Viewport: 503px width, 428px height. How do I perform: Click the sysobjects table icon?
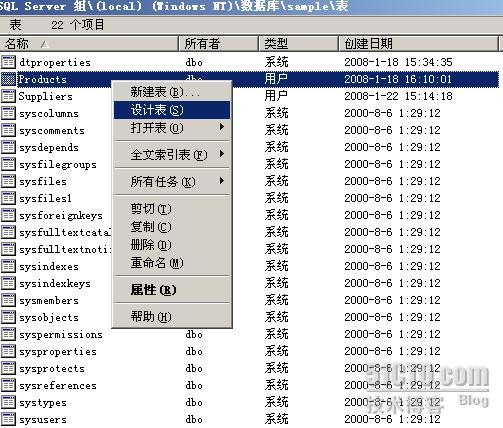pyautogui.click(x=8, y=317)
